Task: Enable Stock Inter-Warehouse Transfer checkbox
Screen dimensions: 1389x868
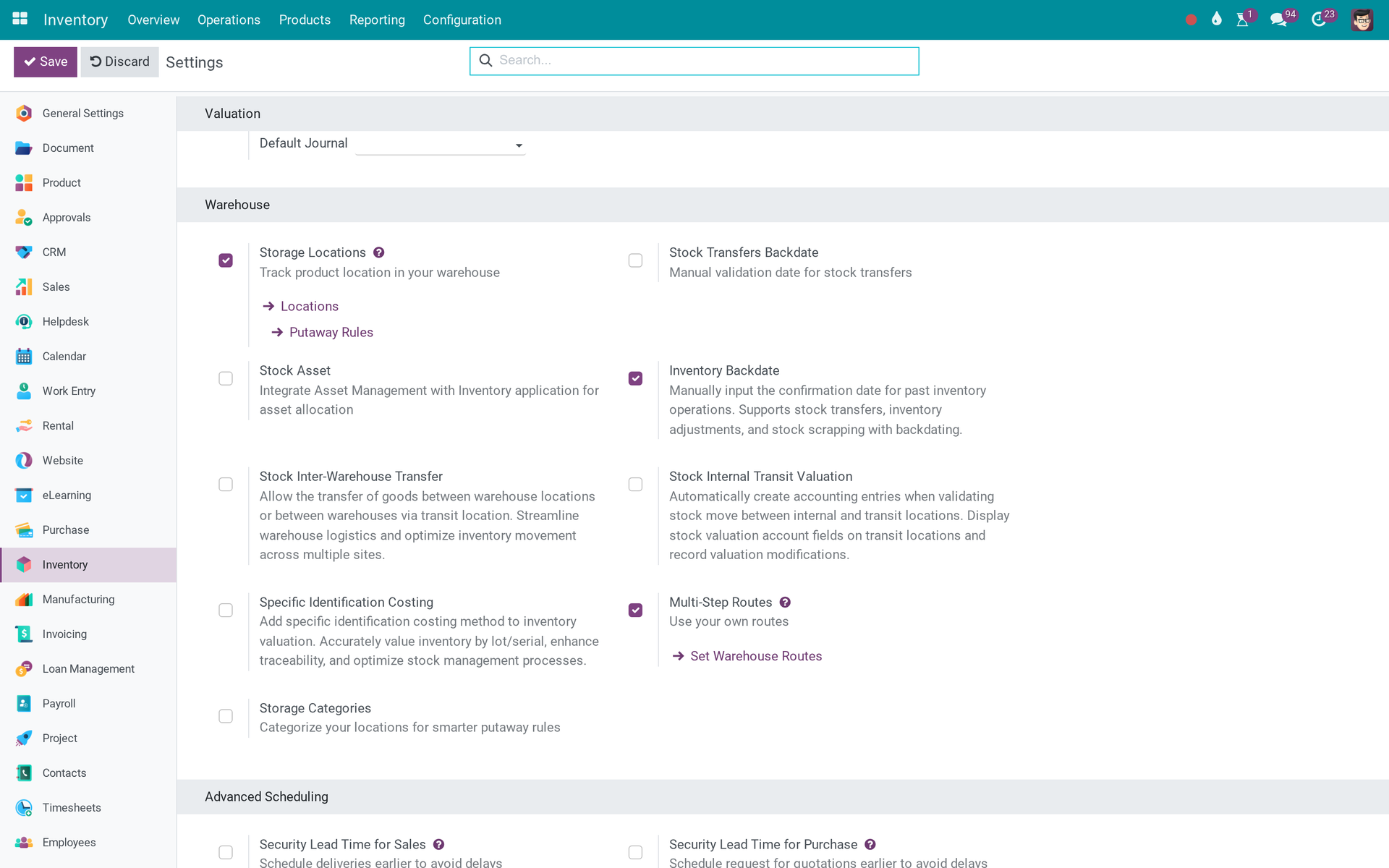Action: [226, 485]
